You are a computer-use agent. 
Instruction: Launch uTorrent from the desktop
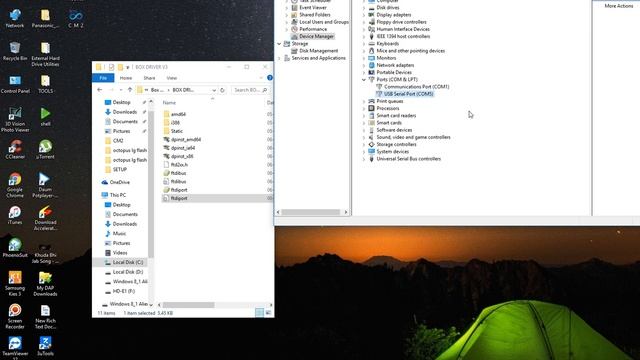point(45,149)
